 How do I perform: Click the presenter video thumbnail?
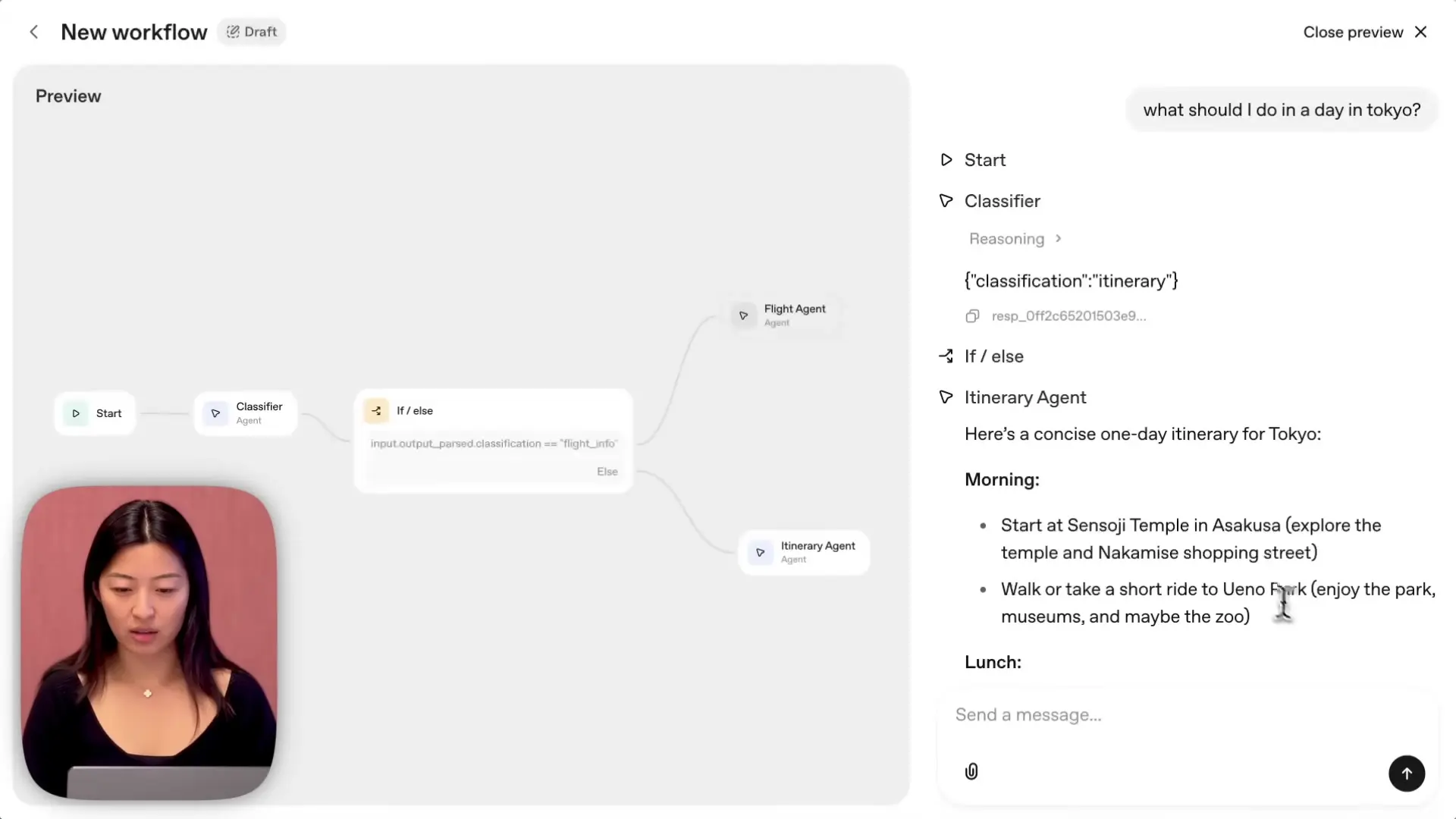[x=149, y=642]
